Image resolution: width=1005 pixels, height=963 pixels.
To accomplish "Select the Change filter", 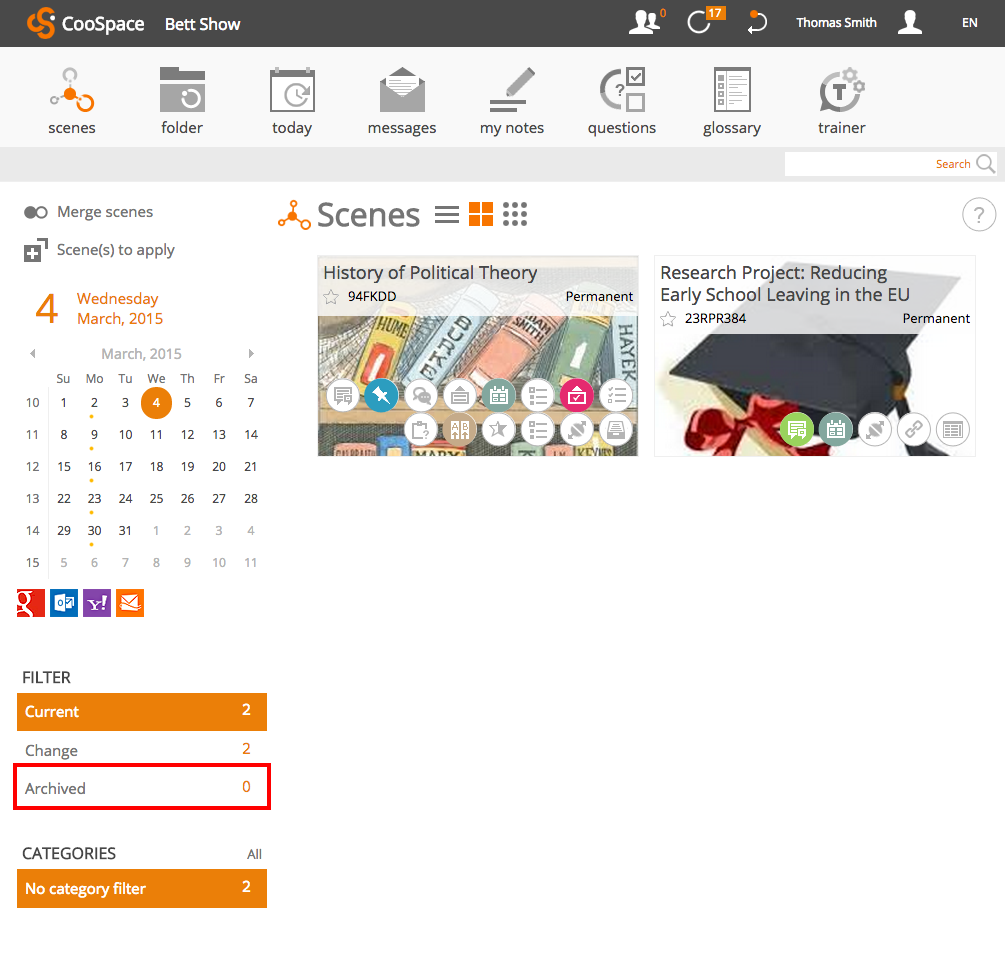I will (x=142, y=749).
